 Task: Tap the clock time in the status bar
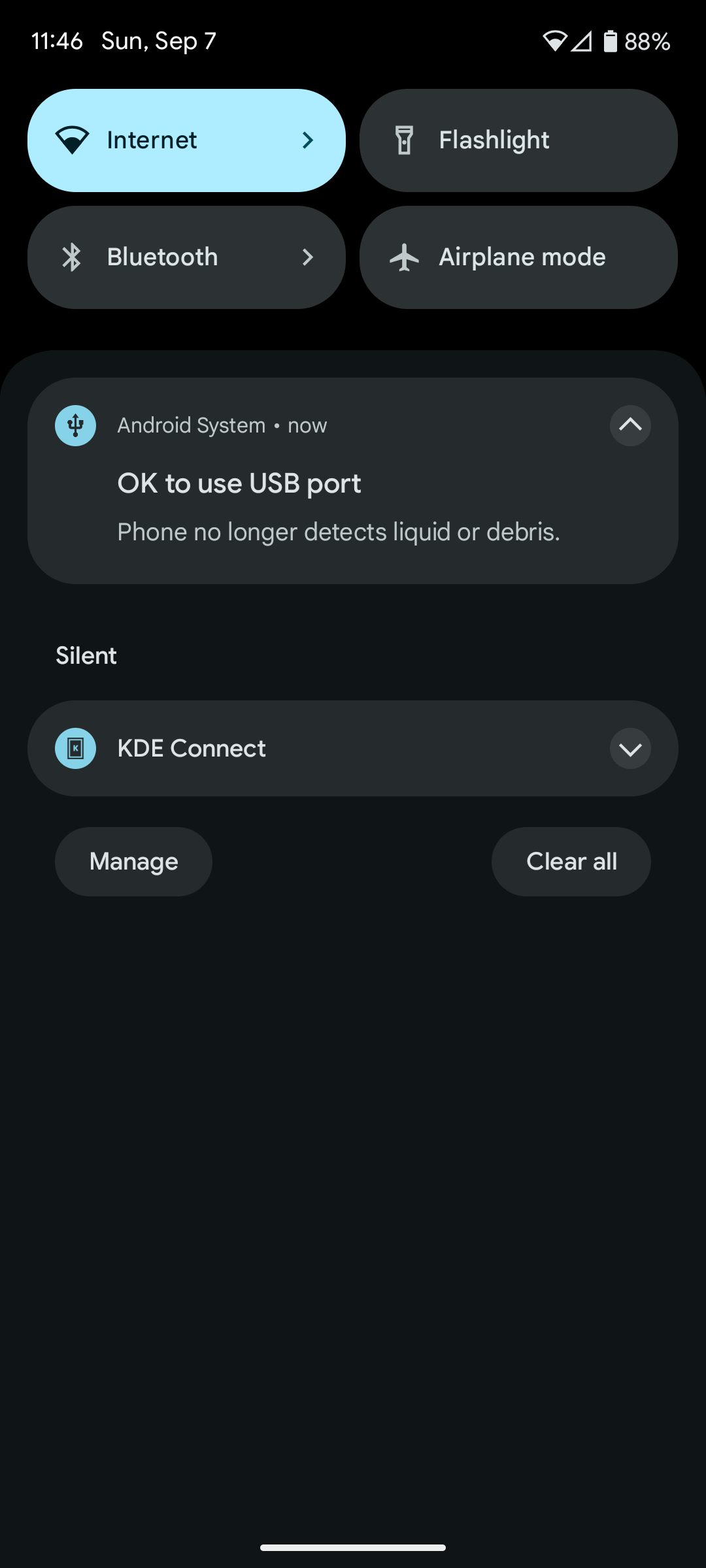pyautogui.click(x=57, y=41)
